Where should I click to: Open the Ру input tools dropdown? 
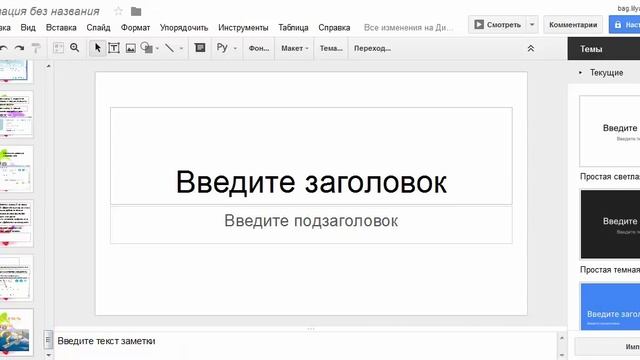[x=227, y=48]
